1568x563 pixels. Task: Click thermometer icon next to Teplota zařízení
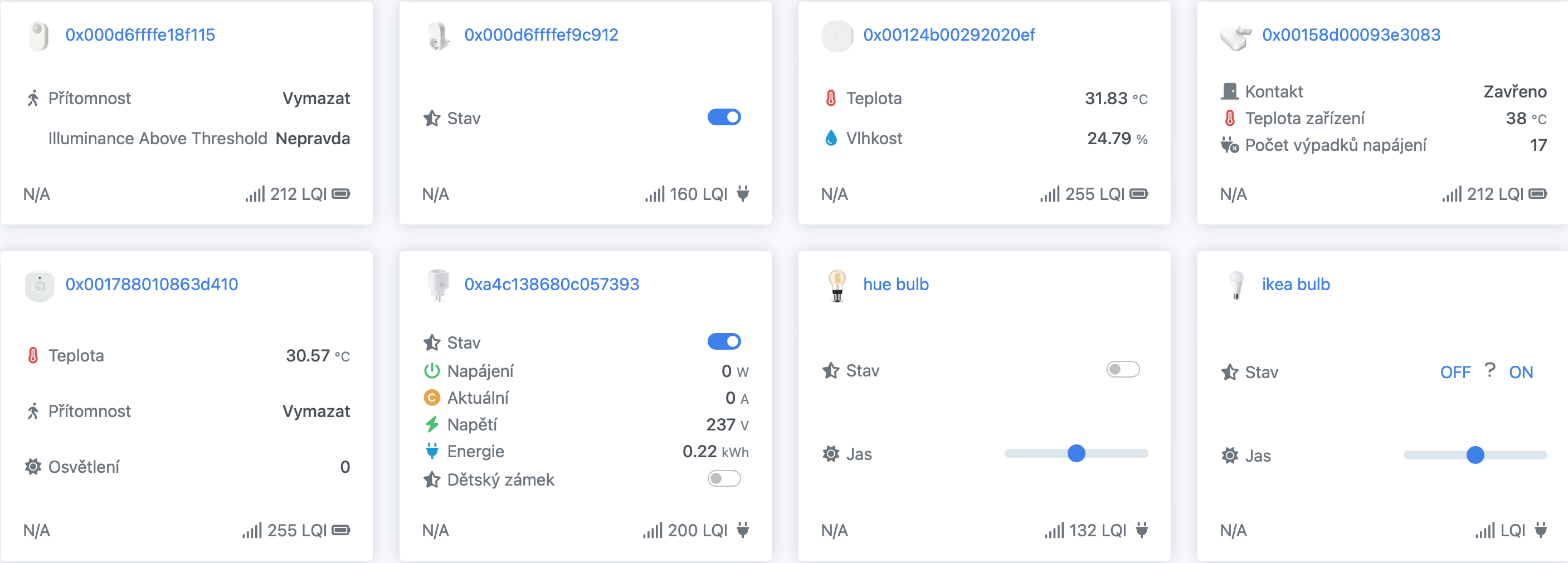pos(1230,118)
